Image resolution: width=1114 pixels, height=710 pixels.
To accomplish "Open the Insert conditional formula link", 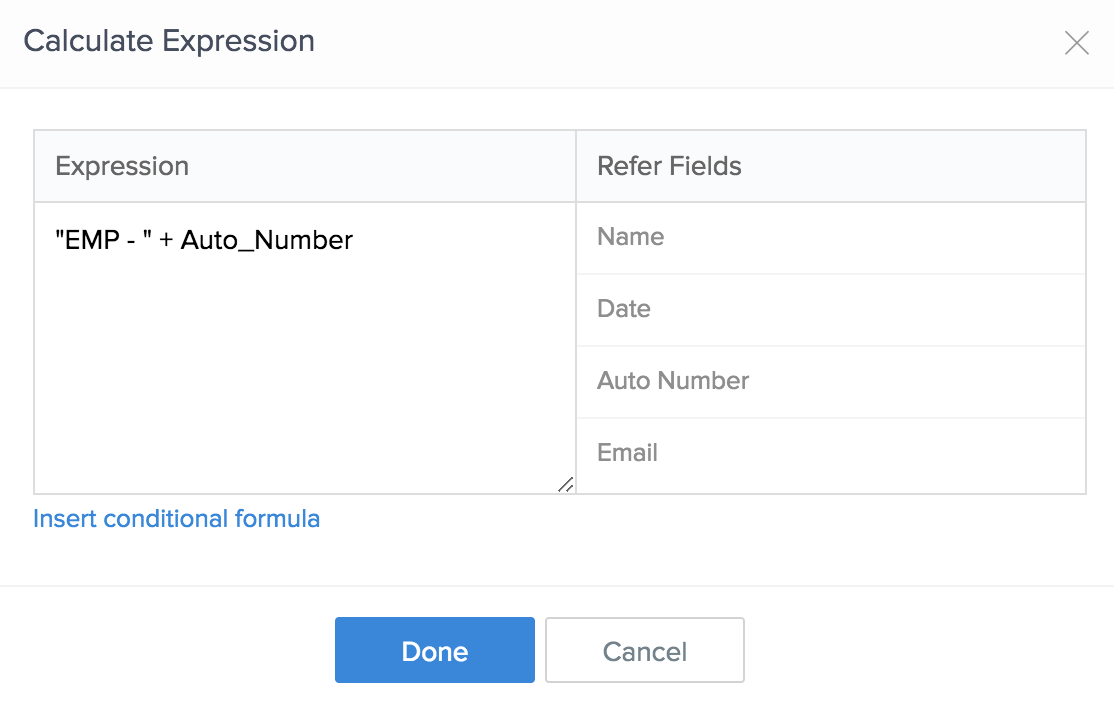I will point(176,519).
